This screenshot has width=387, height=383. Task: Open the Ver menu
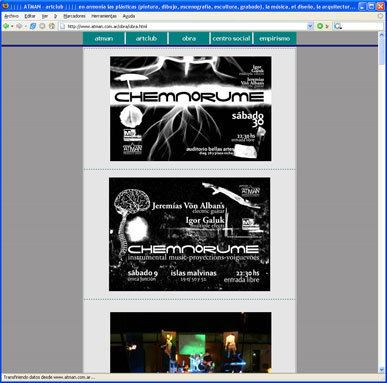point(45,16)
